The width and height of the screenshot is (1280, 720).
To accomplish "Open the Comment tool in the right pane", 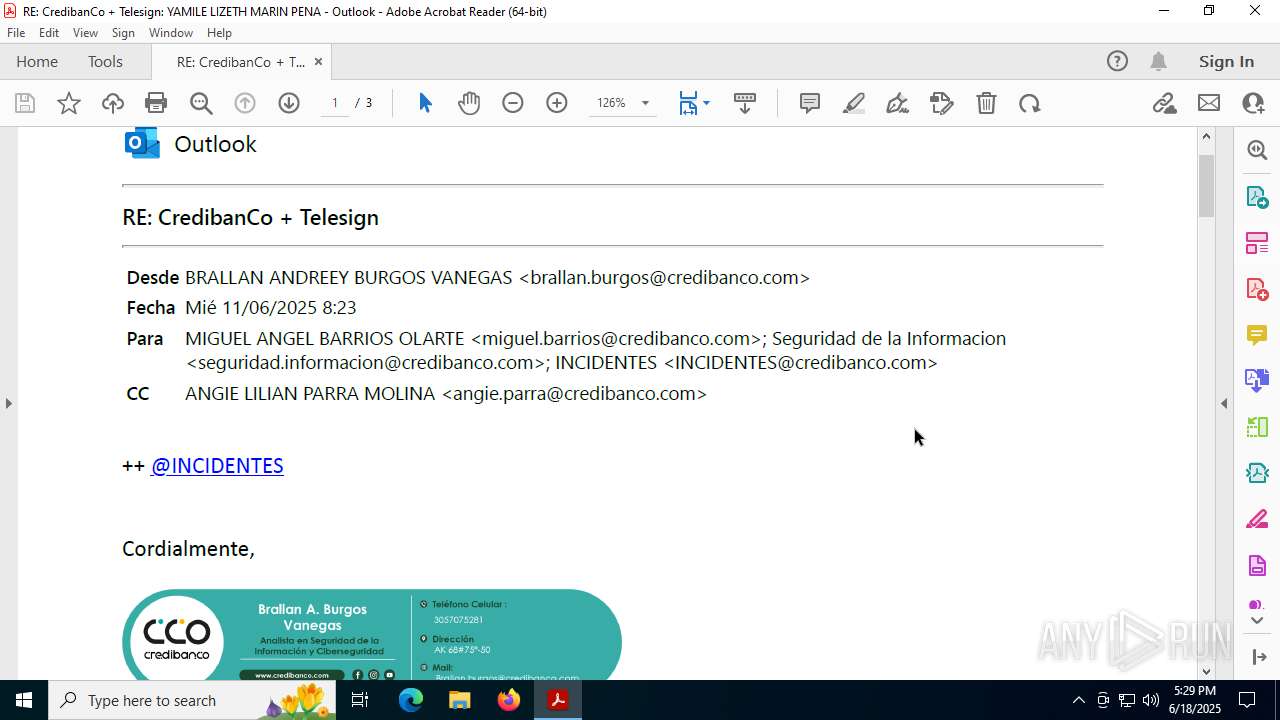I will 1257,335.
